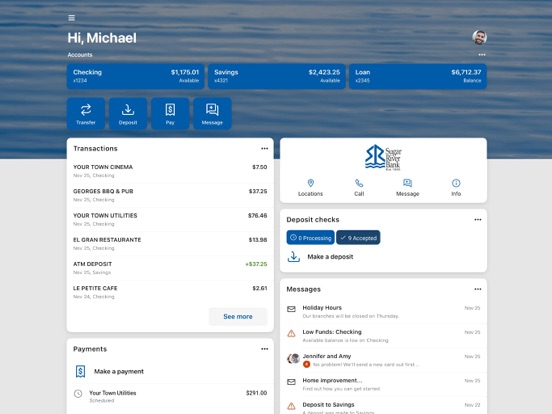Image resolution: width=552 pixels, height=414 pixels.
Task: Open YOUR TOWN UTILITIES transaction
Action: pyautogui.click(x=170, y=219)
